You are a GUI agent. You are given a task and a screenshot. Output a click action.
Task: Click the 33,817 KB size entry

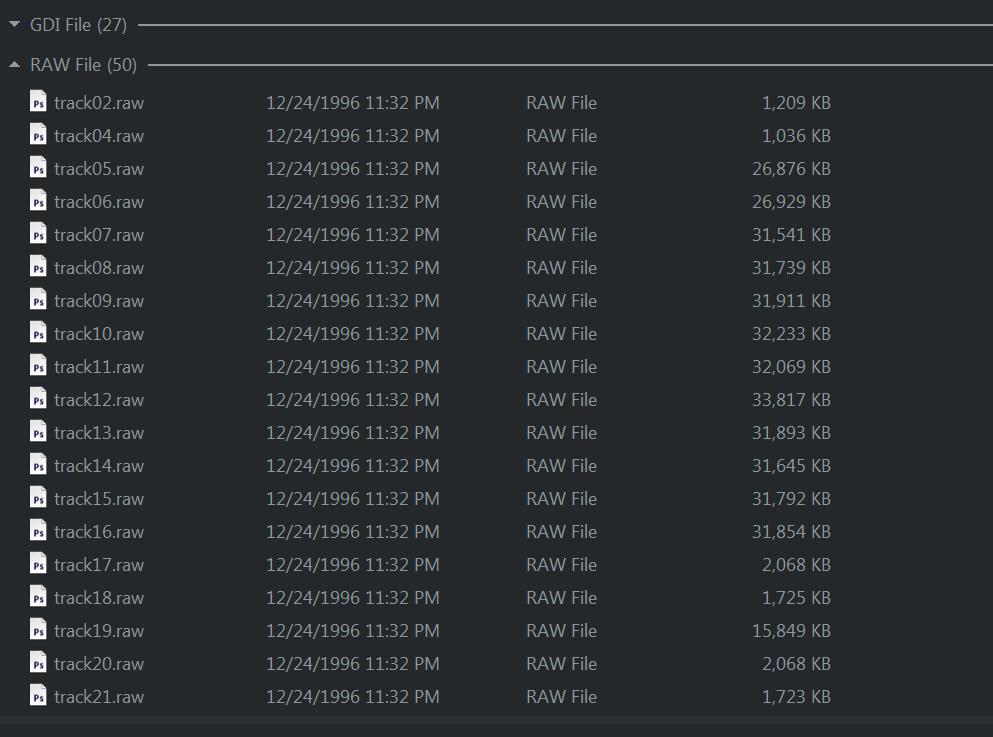pyautogui.click(x=791, y=400)
